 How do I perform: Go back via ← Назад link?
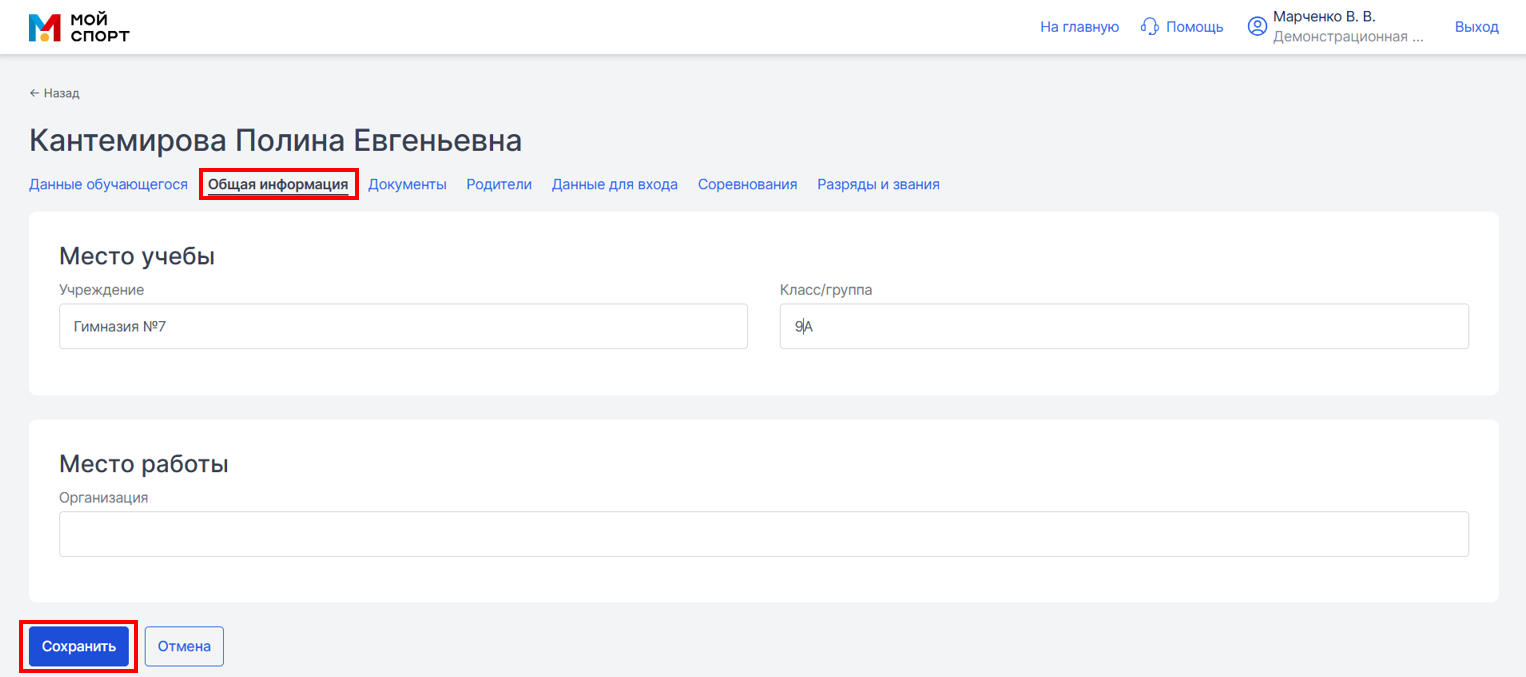[x=54, y=93]
